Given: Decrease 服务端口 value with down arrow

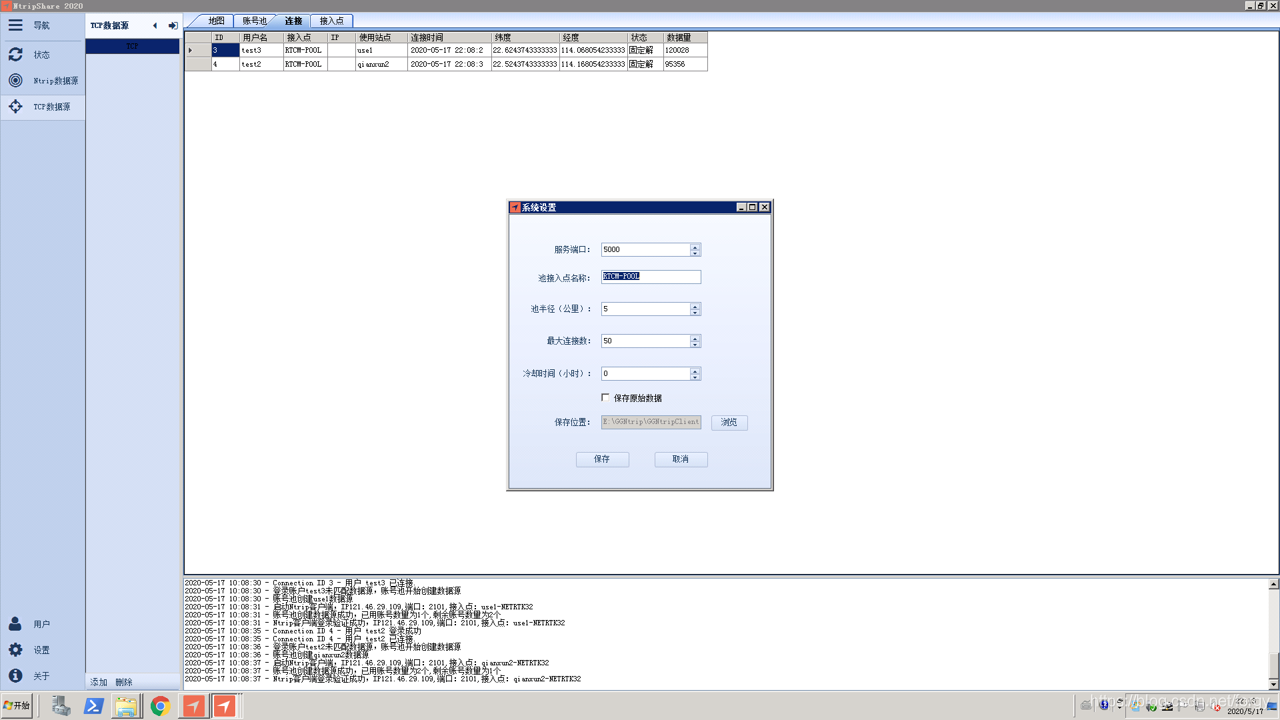Looking at the screenshot, I should click(x=695, y=253).
